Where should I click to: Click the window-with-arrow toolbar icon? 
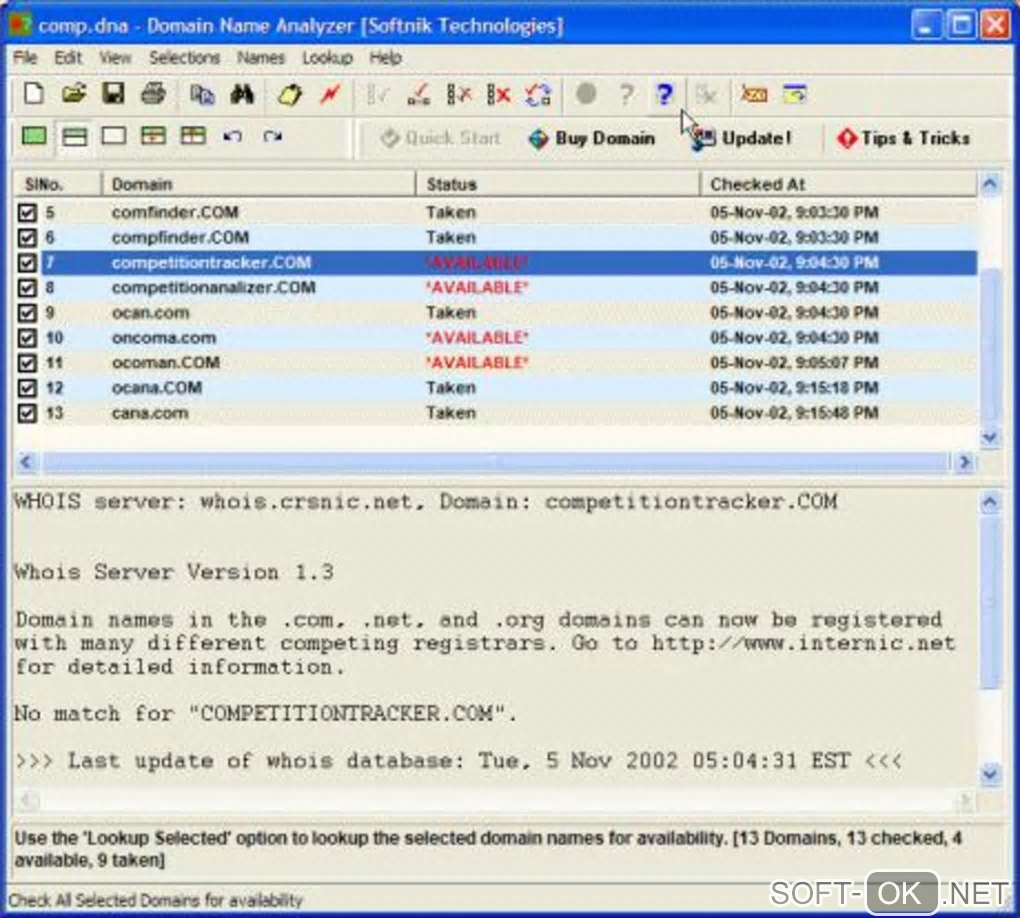[795, 95]
